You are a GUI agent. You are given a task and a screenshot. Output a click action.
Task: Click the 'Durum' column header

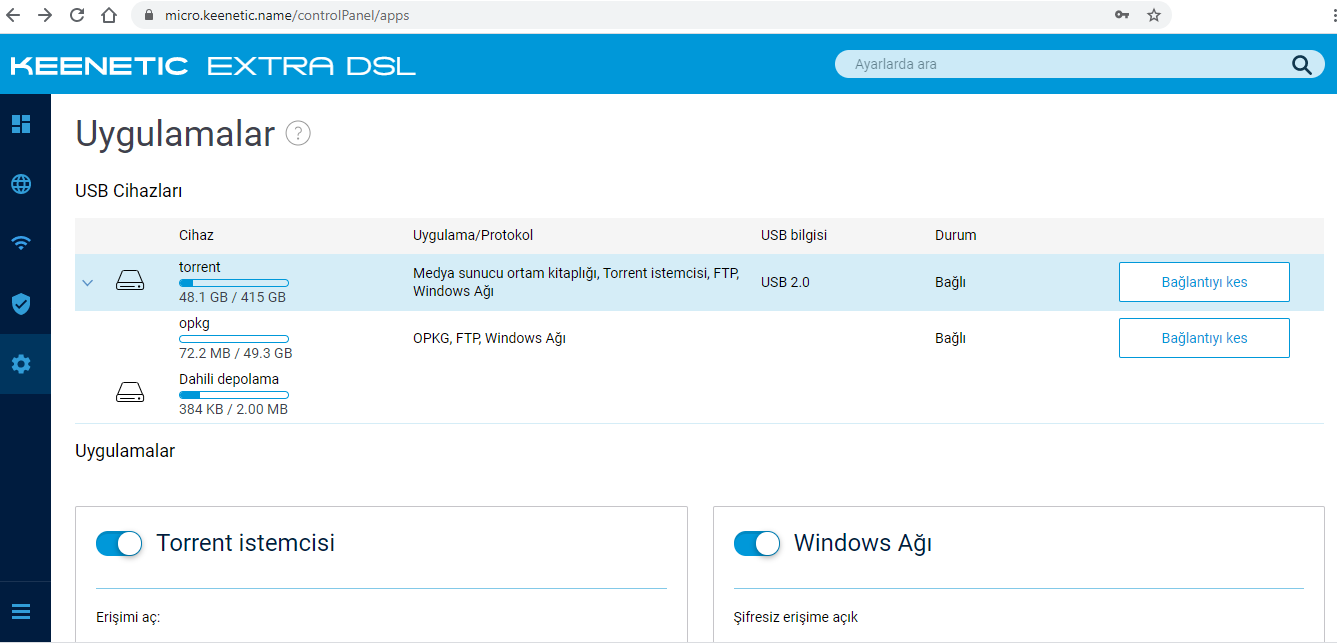(x=956, y=235)
